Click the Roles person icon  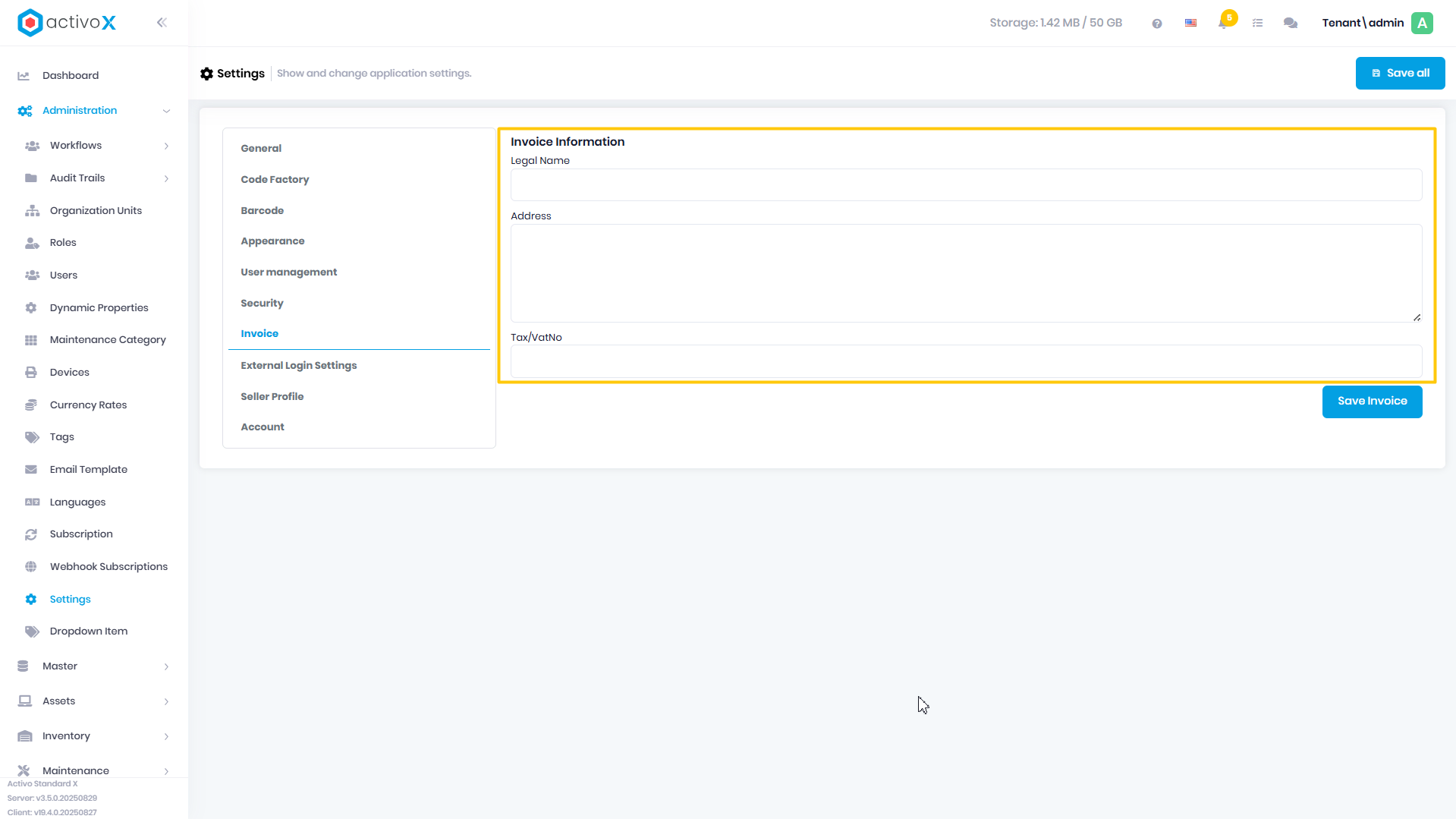point(32,243)
